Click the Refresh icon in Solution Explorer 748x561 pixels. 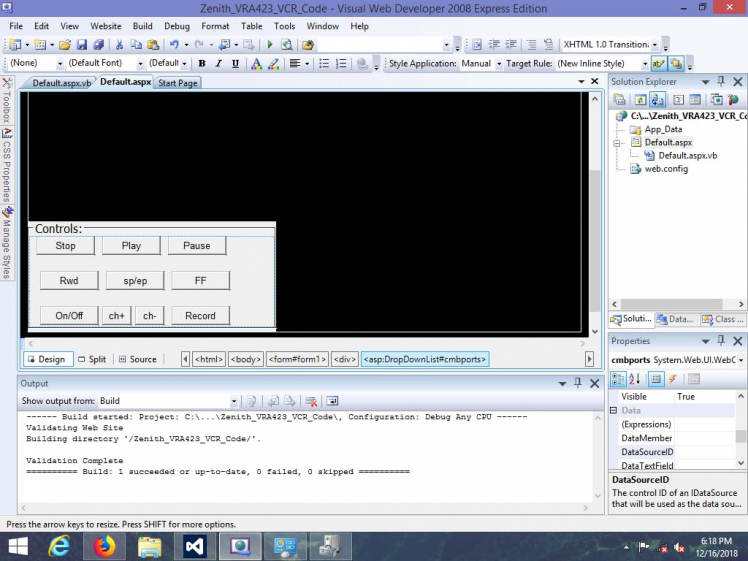click(x=640, y=100)
